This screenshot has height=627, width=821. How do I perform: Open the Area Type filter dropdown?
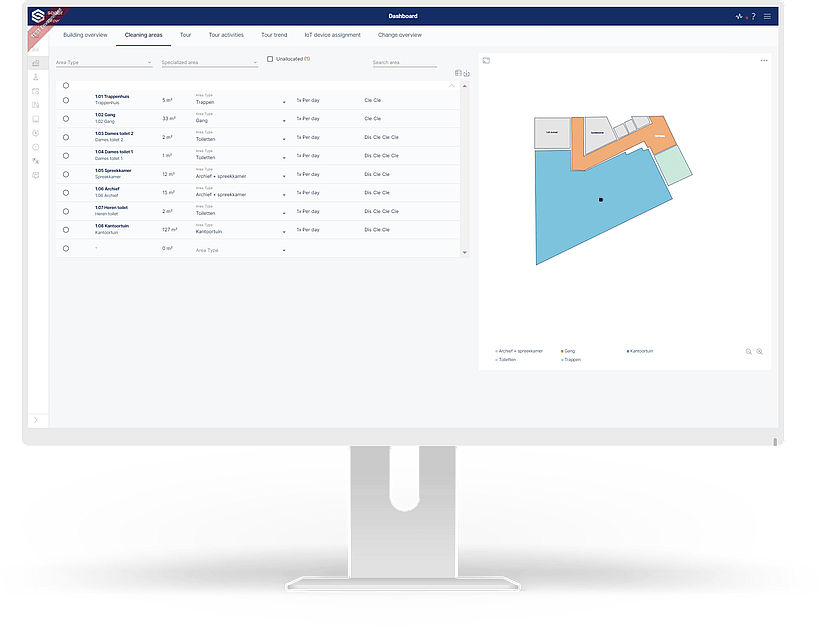point(104,62)
